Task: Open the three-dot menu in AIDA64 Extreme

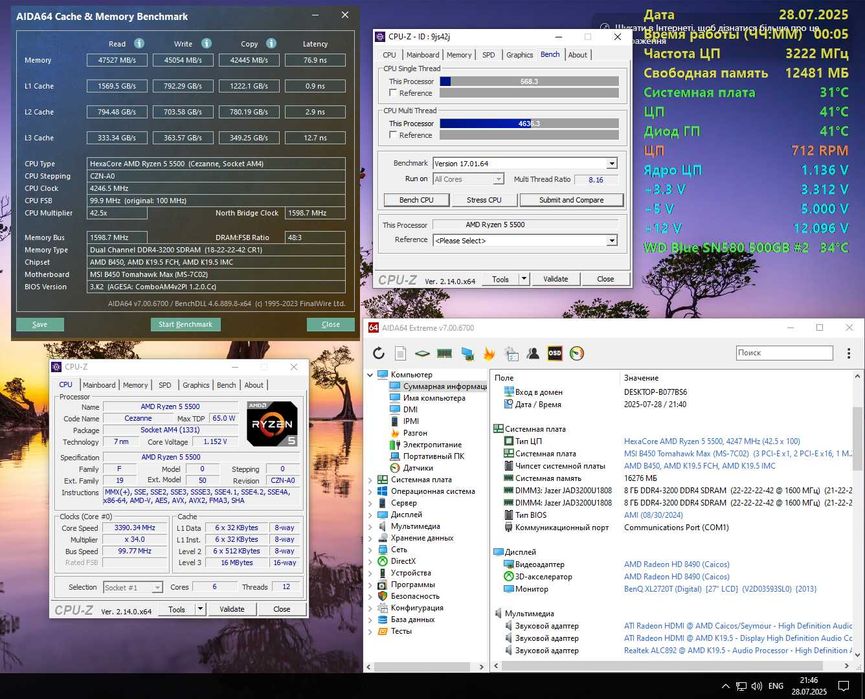Action: point(848,353)
